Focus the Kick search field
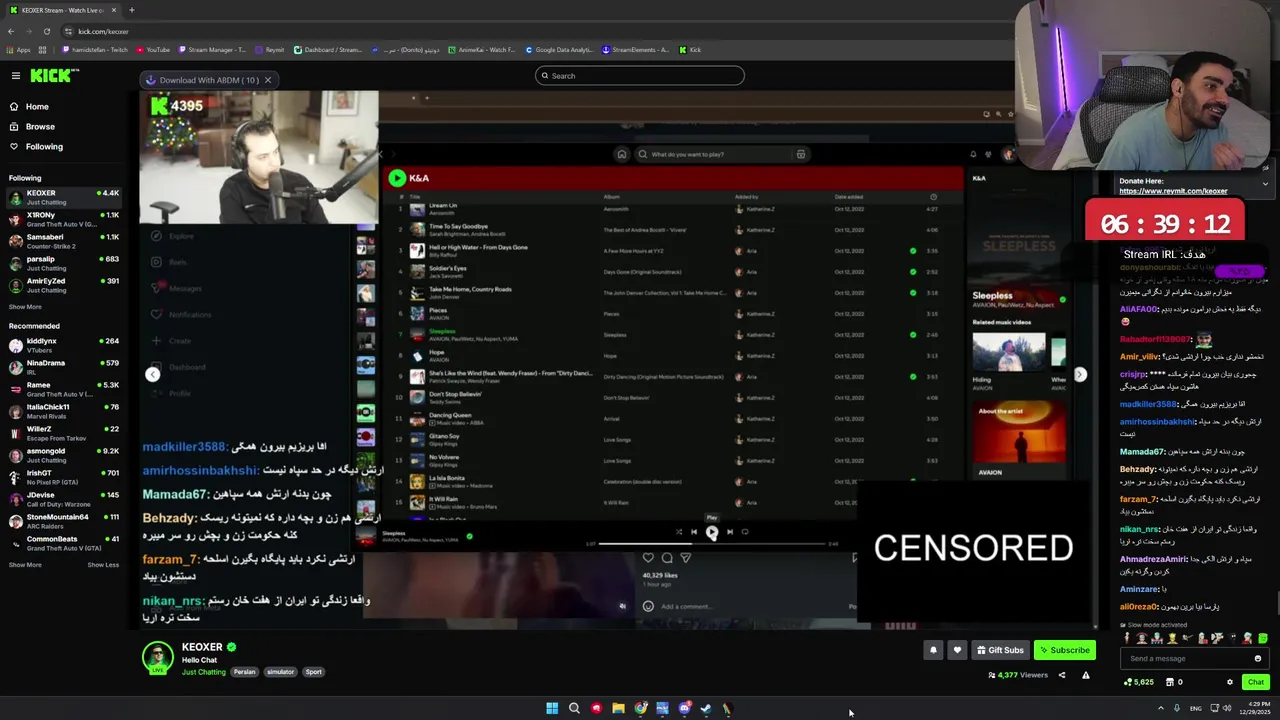1280x720 pixels. (640, 76)
